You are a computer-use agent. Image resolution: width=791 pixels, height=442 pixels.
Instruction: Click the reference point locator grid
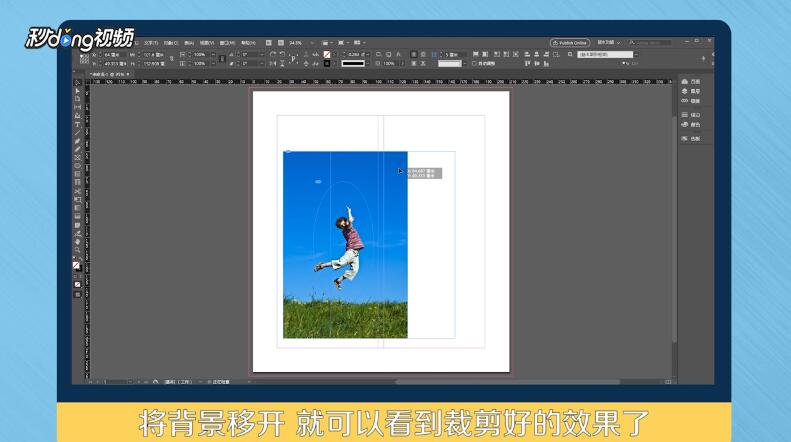[84, 59]
